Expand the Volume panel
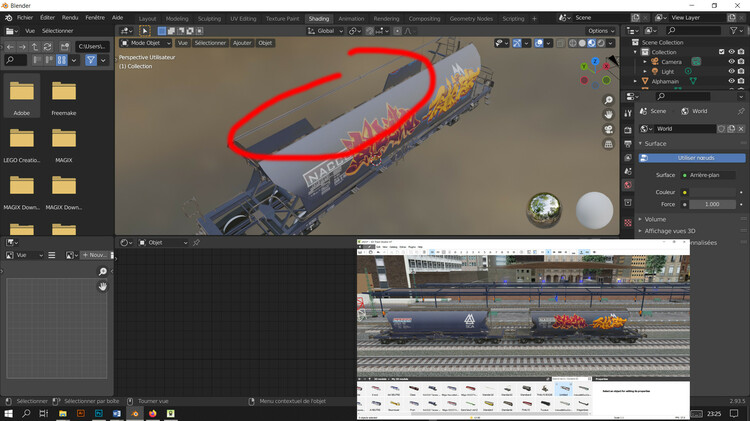This screenshot has height=421, width=750. click(655, 219)
